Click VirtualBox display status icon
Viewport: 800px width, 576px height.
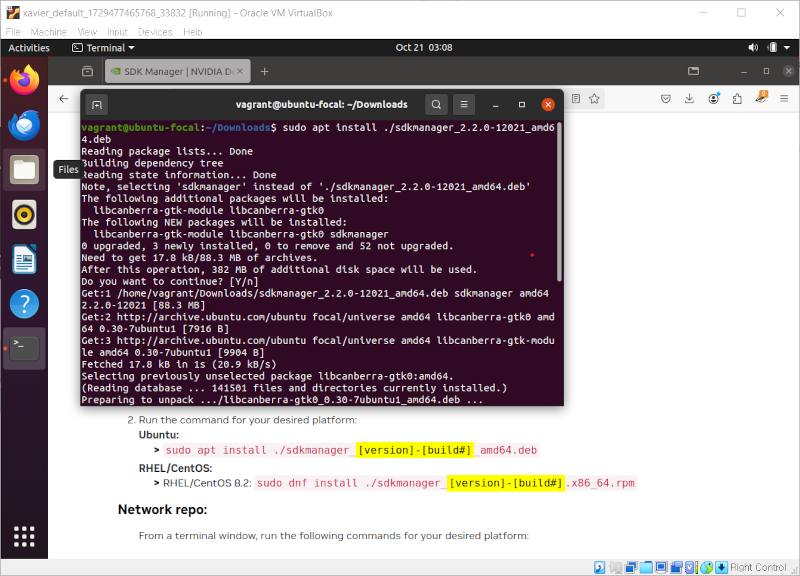pos(661,567)
